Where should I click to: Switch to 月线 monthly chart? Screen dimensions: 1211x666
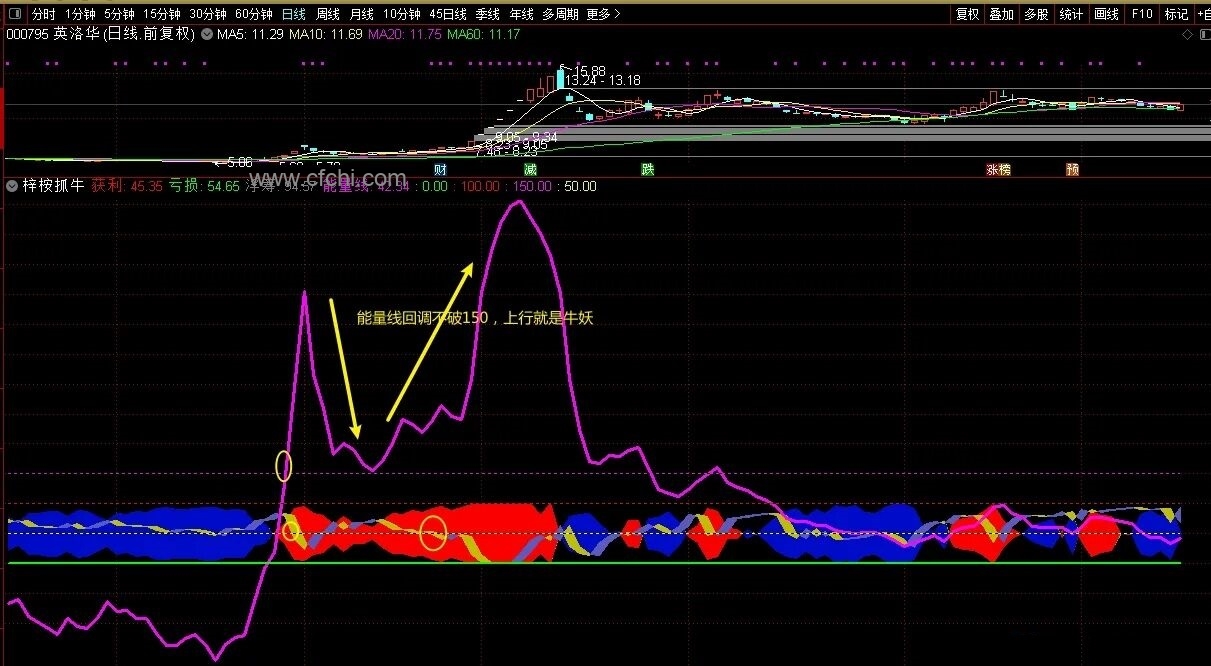point(361,14)
